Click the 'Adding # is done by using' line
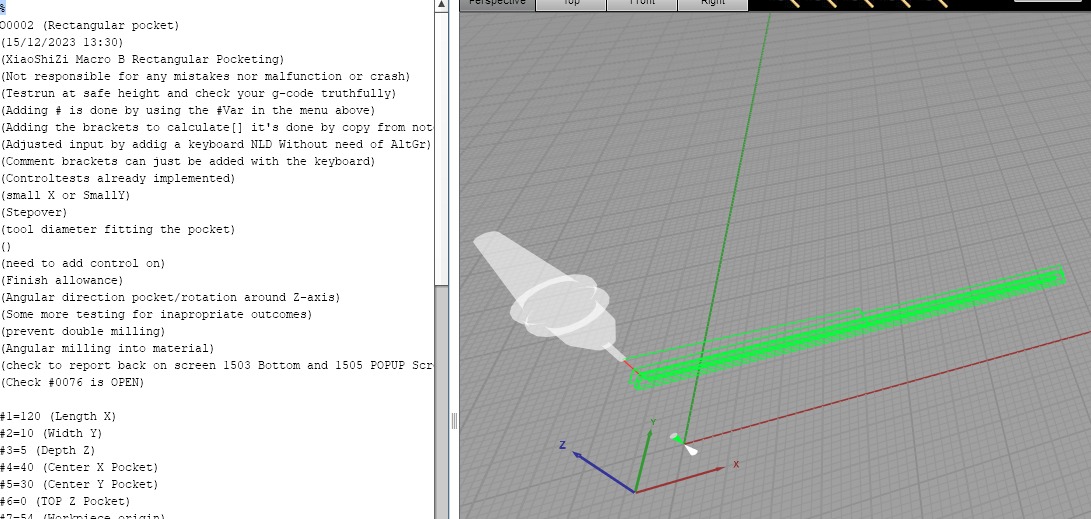 pyautogui.click(x=187, y=111)
